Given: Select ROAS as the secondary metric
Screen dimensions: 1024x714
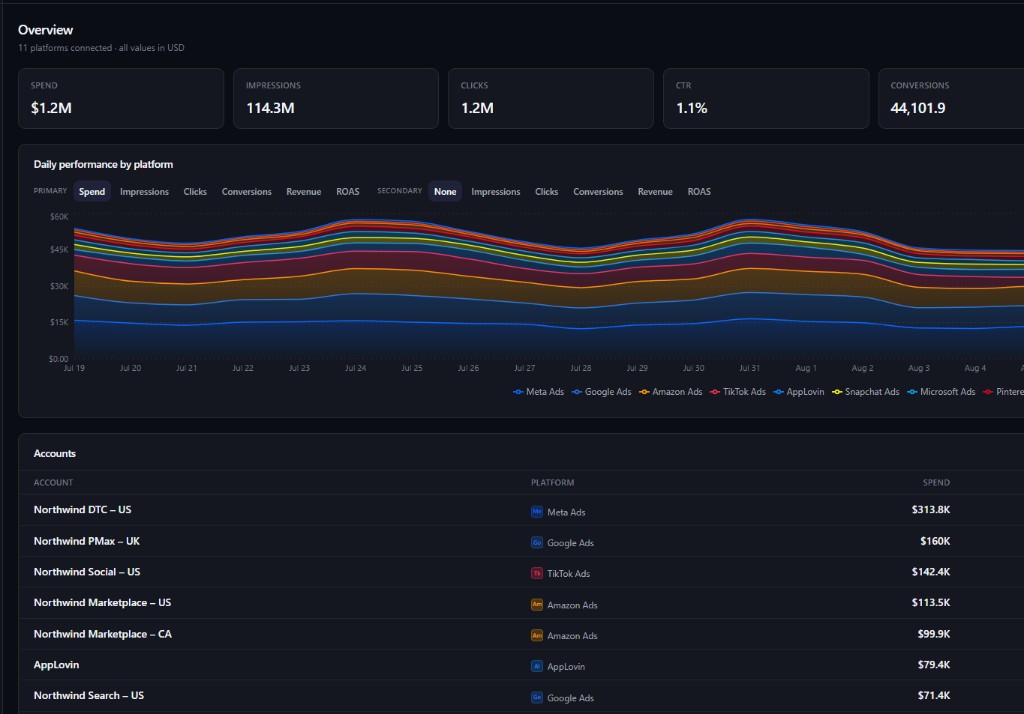Looking at the screenshot, I should tap(699, 191).
